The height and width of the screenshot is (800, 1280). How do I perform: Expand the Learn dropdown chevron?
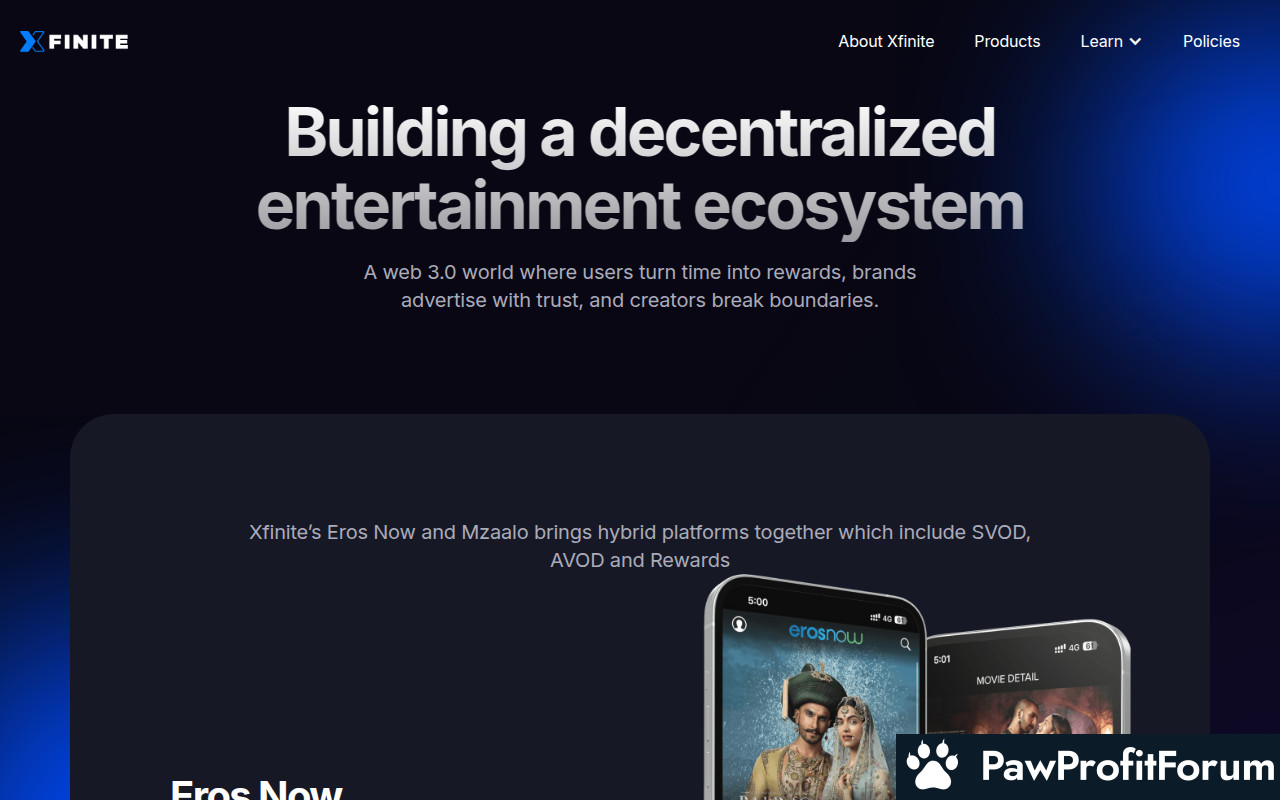click(x=1135, y=42)
